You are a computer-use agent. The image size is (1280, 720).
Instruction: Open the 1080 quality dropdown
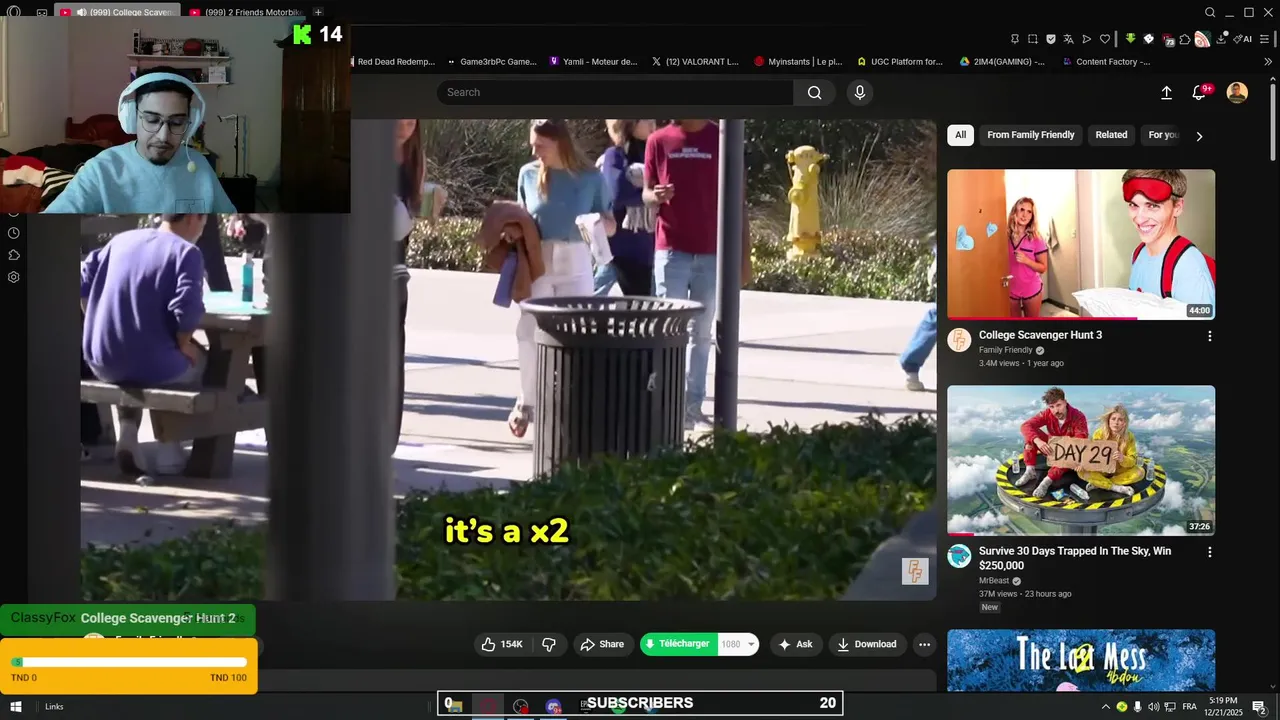tap(738, 644)
